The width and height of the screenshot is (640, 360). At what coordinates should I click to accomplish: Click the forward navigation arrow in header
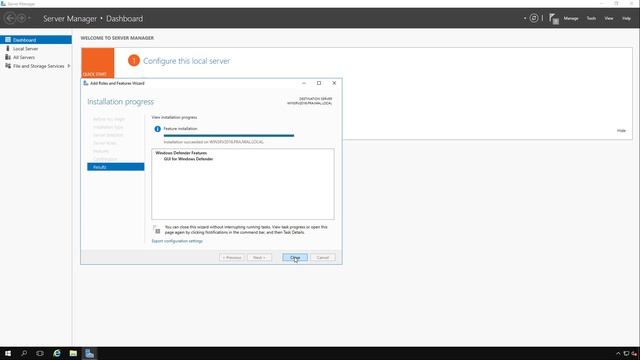[x=21, y=18]
